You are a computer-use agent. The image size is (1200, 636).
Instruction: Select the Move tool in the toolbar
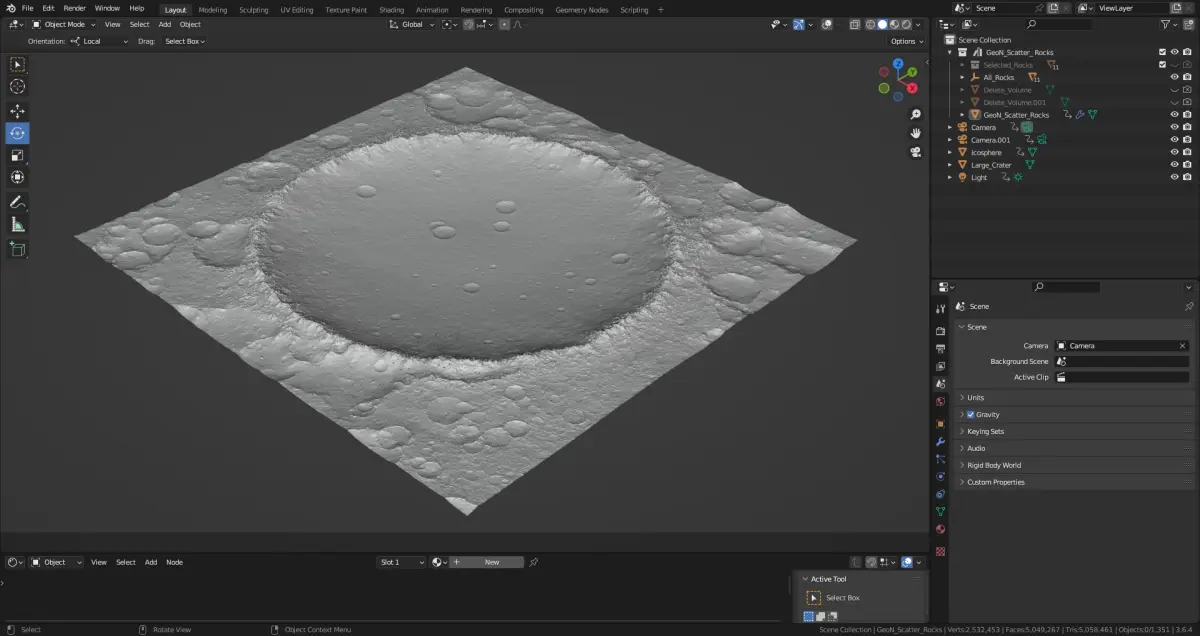[x=17, y=111]
